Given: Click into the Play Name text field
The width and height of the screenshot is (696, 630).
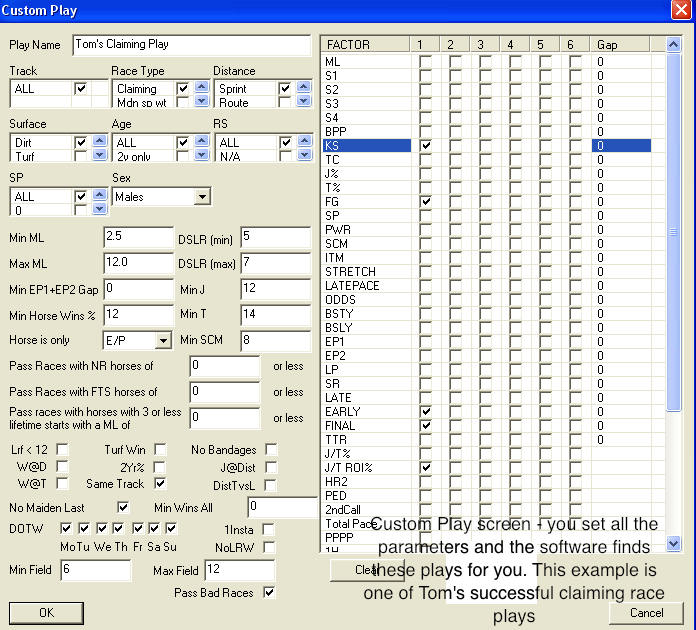Looking at the screenshot, I should pos(191,45).
